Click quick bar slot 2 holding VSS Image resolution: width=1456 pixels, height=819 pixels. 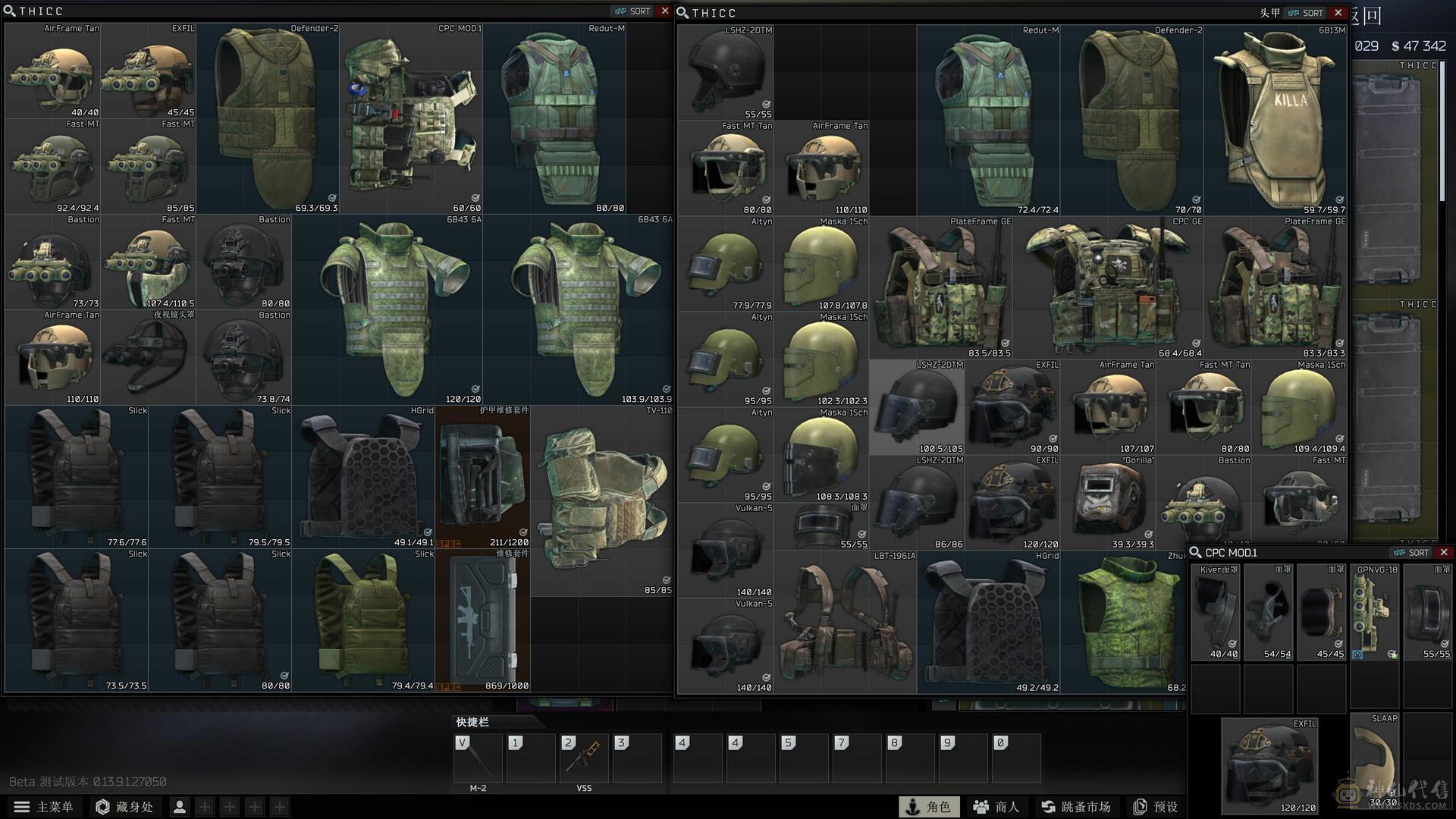[x=584, y=758]
